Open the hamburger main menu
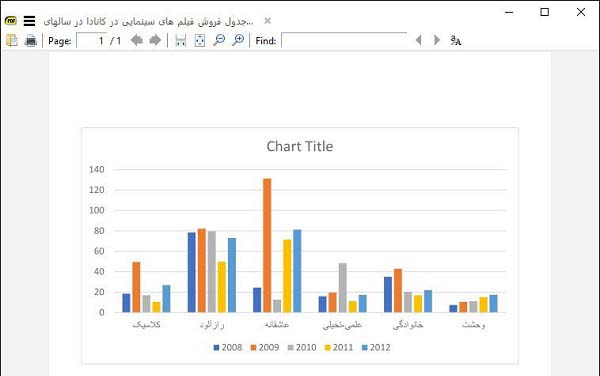 tap(29, 21)
